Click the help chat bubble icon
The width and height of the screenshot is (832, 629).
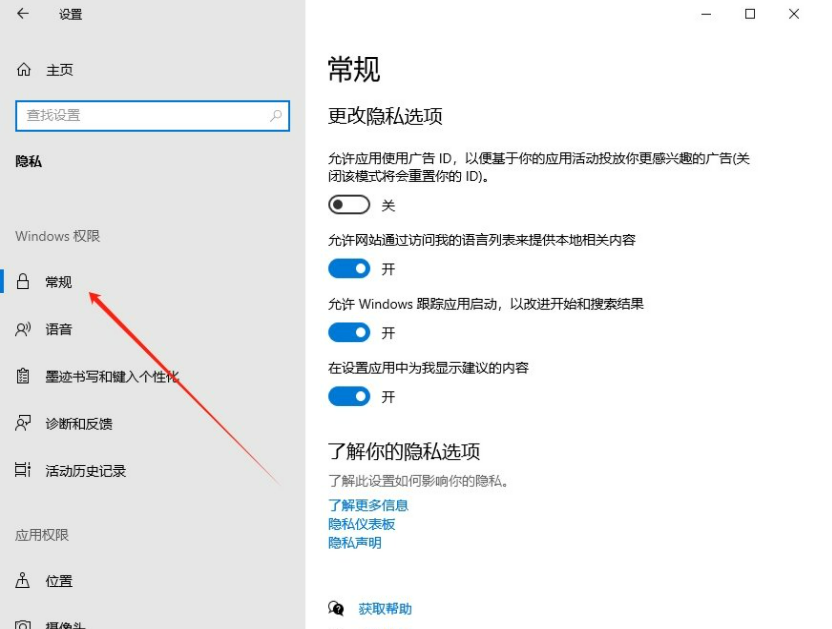pyautogui.click(x=336, y=608)
